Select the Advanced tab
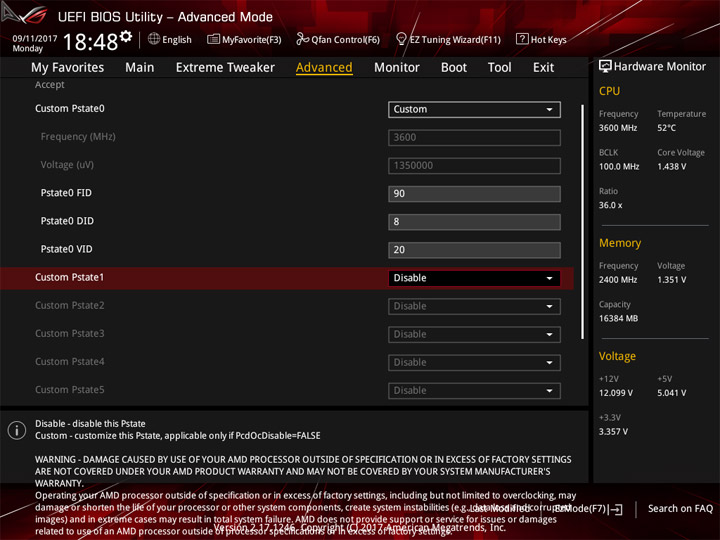This screenshot has height=540, width=720. (x=324, y=68)
